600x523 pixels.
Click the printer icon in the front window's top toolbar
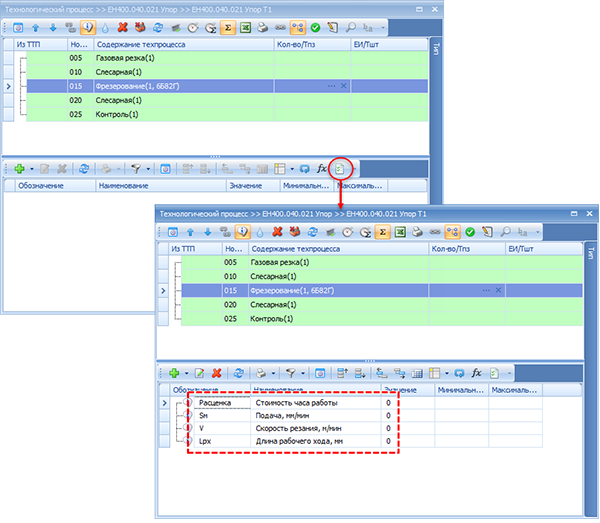[417, 232]
